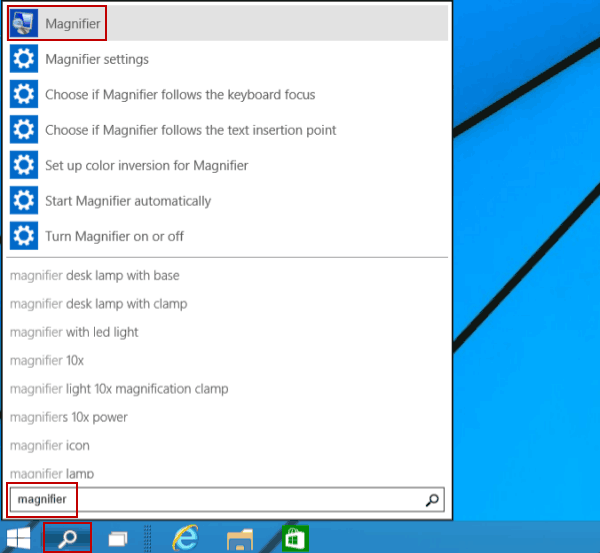Open File Explorer from taskbar

[x=240, y=539]
